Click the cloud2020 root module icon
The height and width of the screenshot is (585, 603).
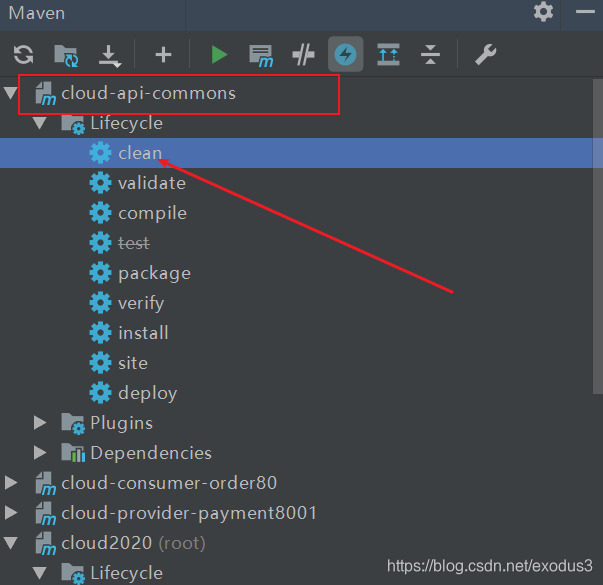pos(46,543)
